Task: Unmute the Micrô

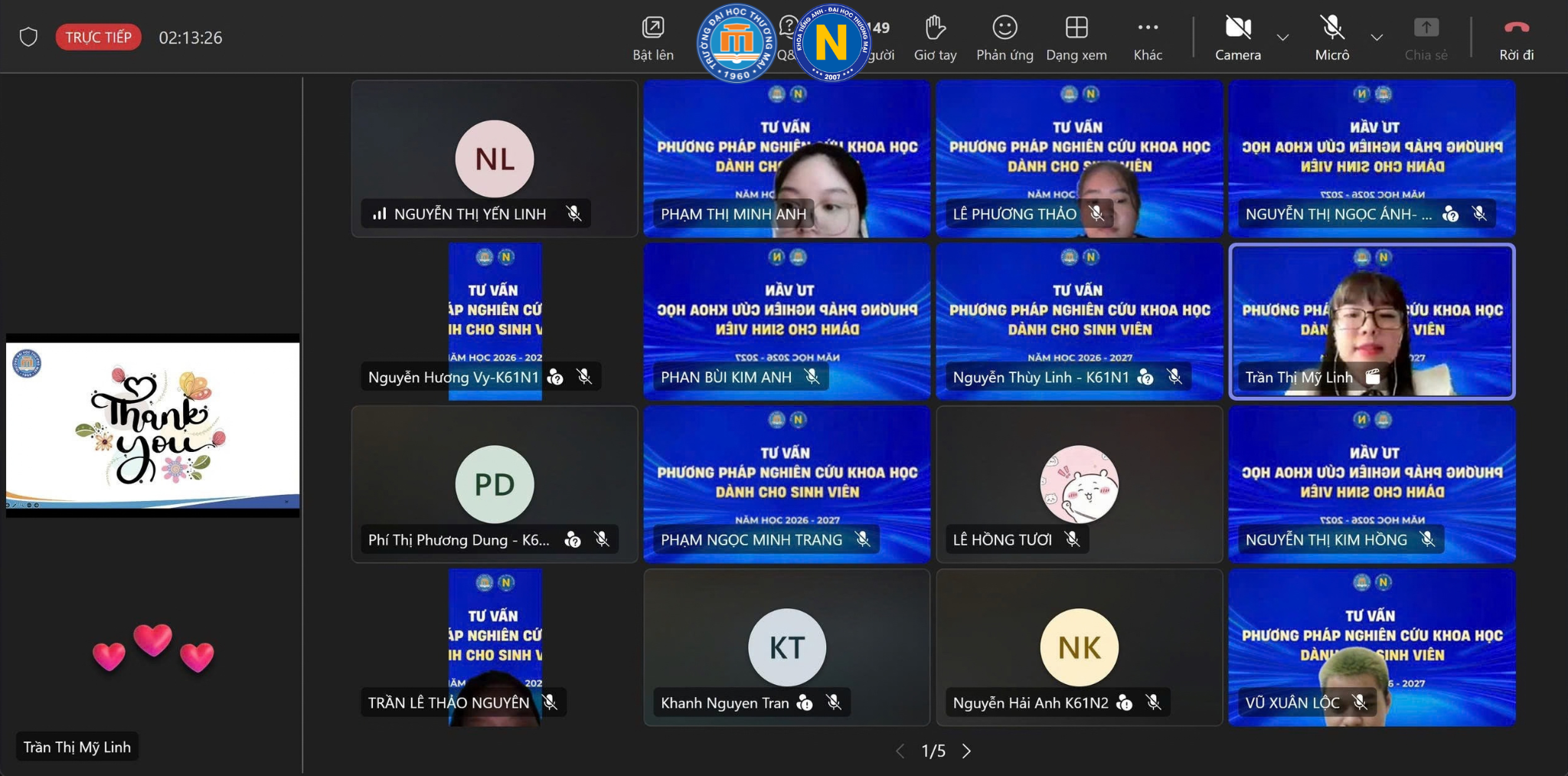Action: point(1332,38)
